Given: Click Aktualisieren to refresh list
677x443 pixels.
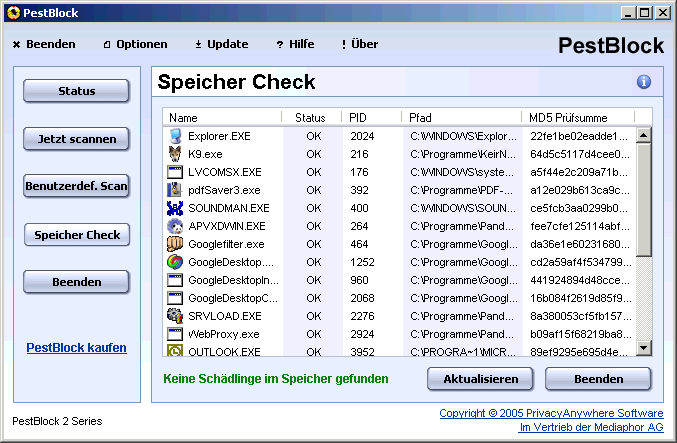Looking at the screenshot, I should coord(480,379).
